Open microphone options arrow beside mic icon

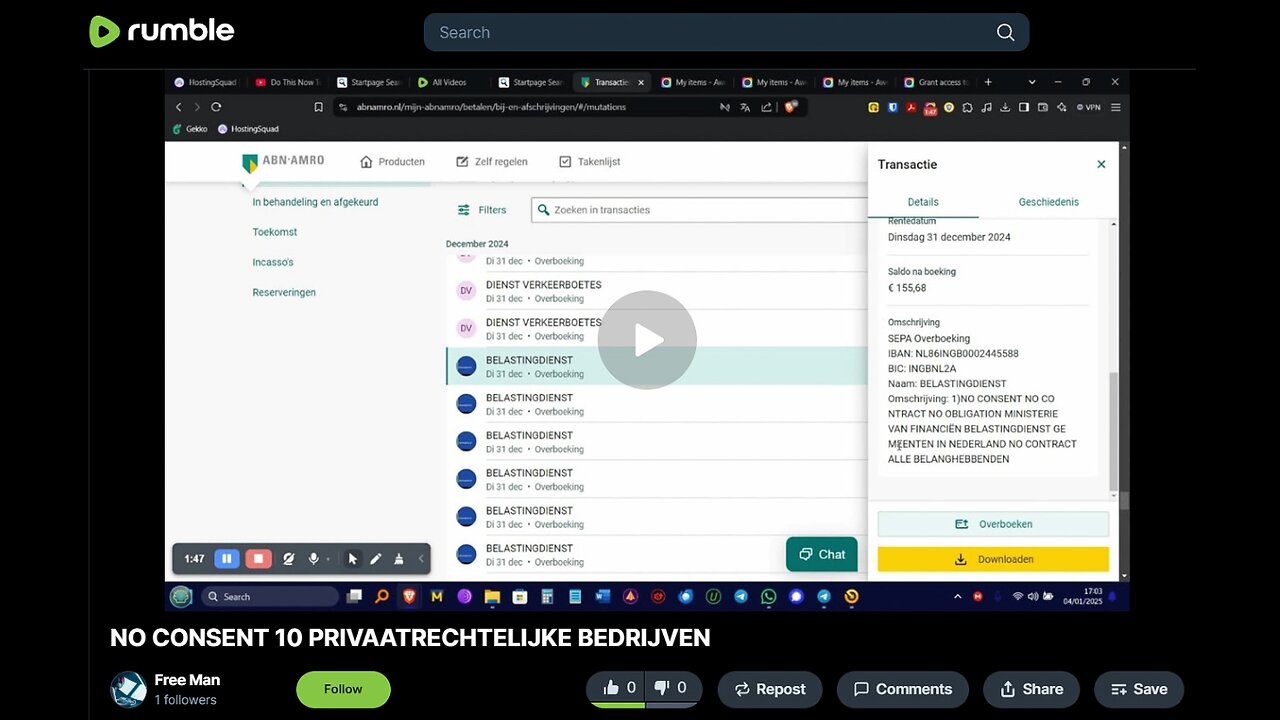point(328,560)
